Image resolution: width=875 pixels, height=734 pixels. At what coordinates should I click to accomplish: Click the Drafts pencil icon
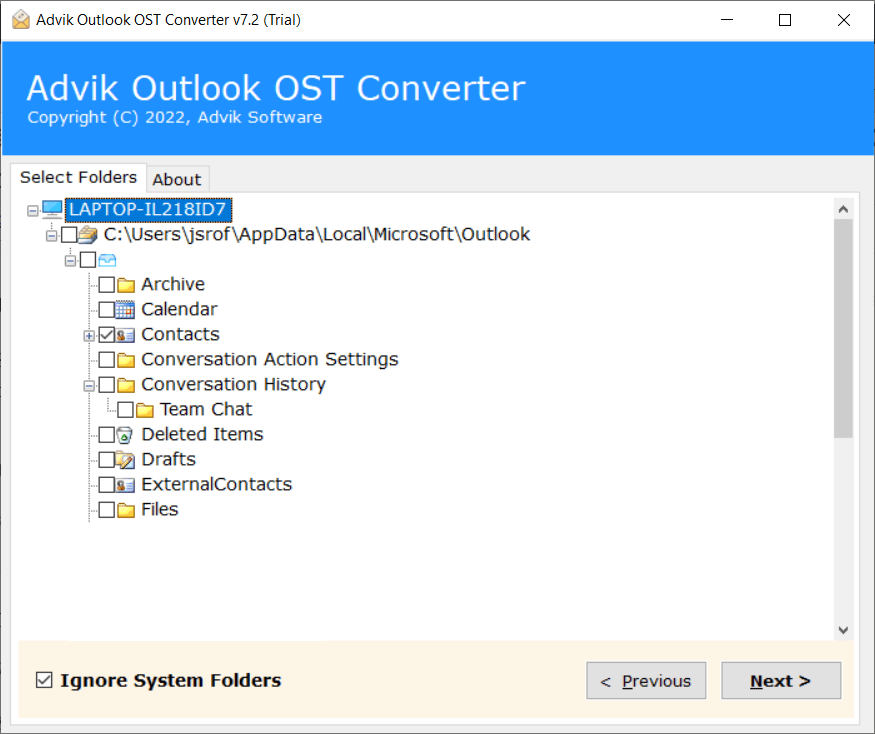point(125,460)
